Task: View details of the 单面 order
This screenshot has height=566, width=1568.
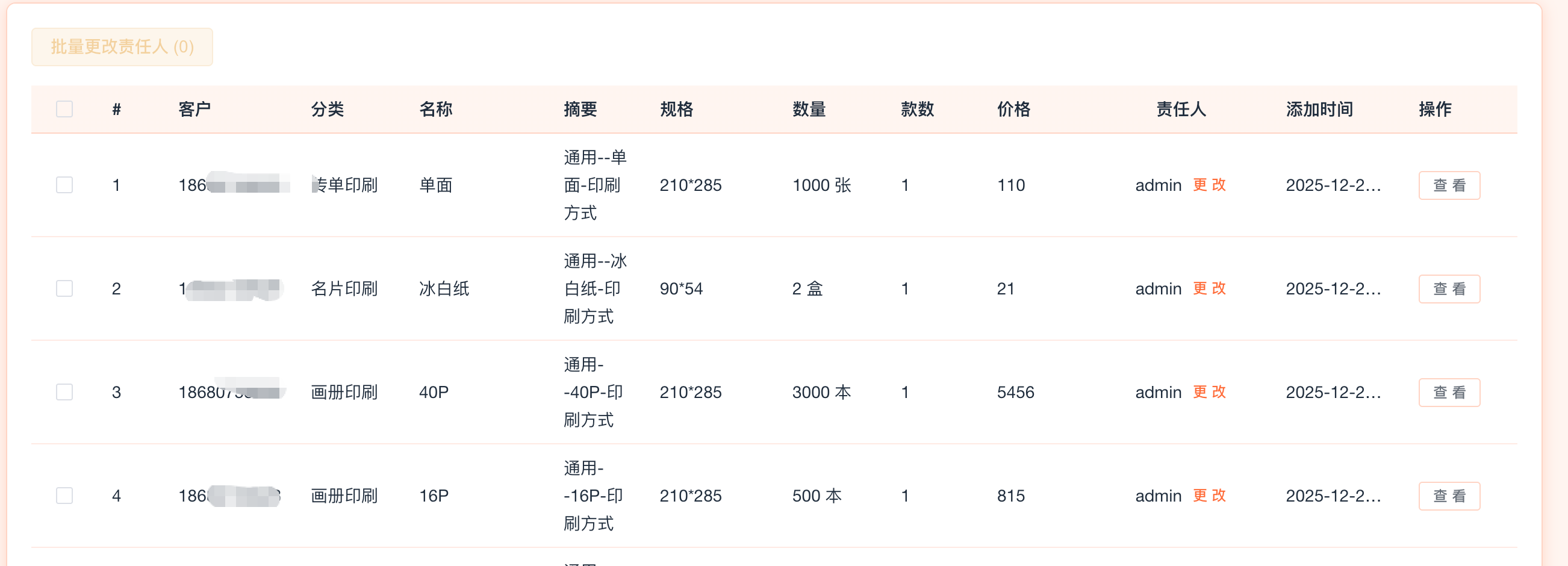Action: coord(1449,185)
